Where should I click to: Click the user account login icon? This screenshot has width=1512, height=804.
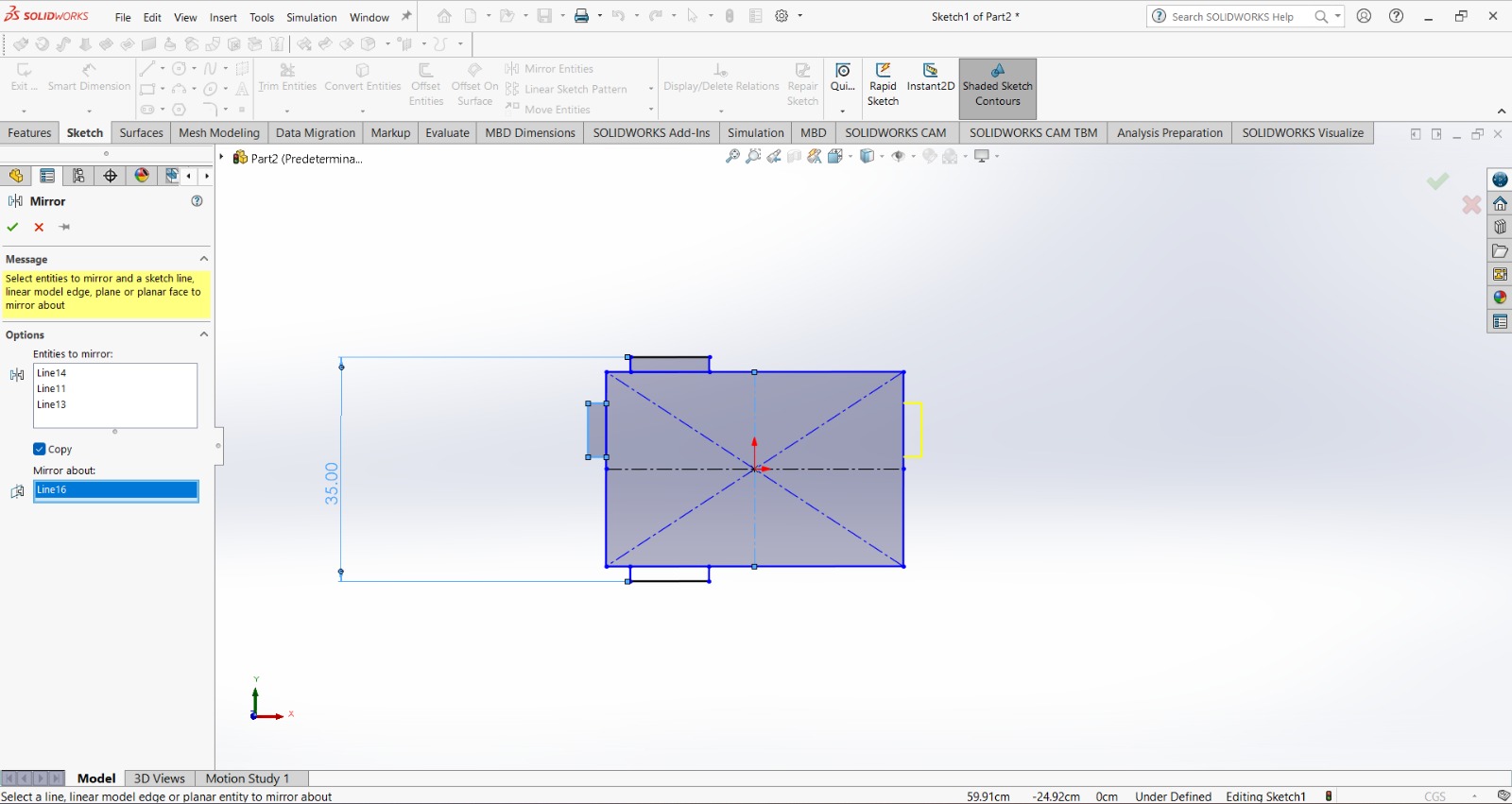[1364, 16]
